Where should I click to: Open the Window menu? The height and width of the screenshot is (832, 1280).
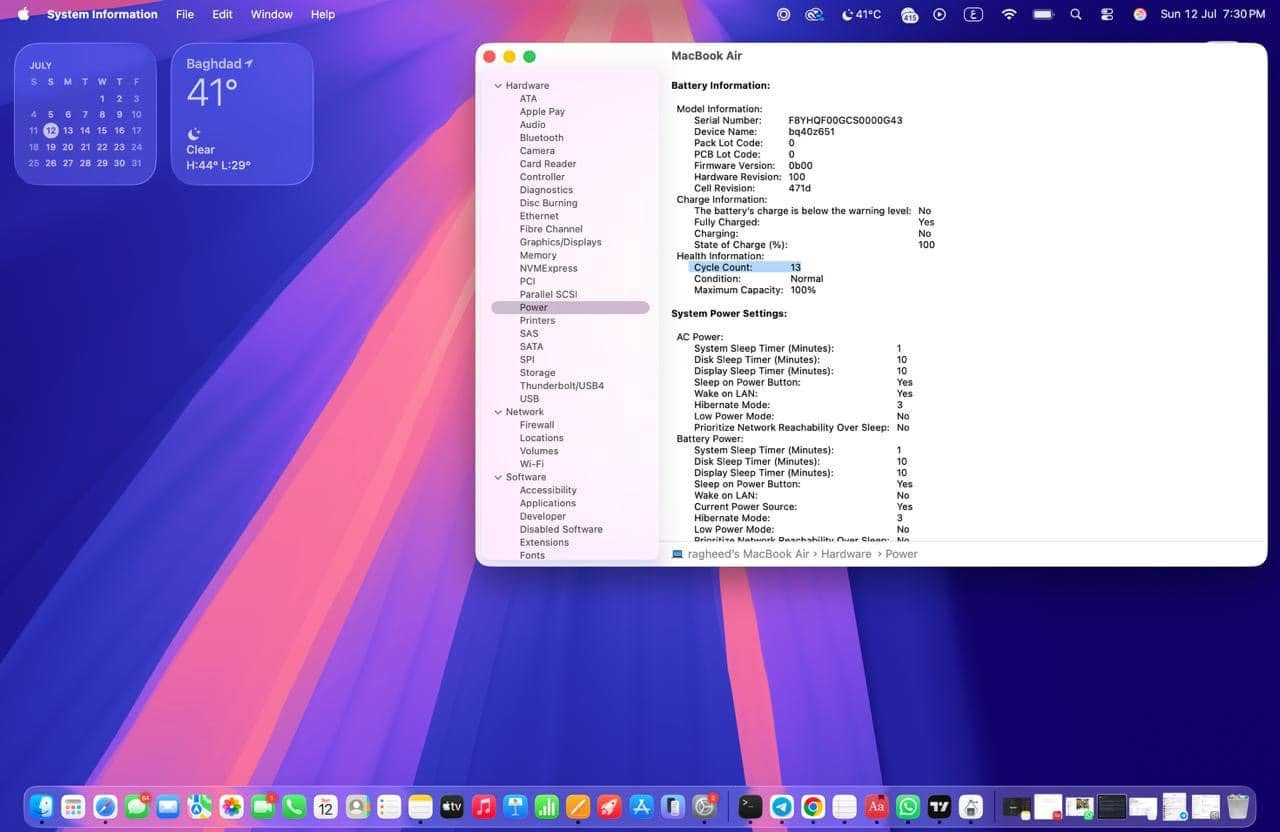pyautogui.click(x=271, y=14)
